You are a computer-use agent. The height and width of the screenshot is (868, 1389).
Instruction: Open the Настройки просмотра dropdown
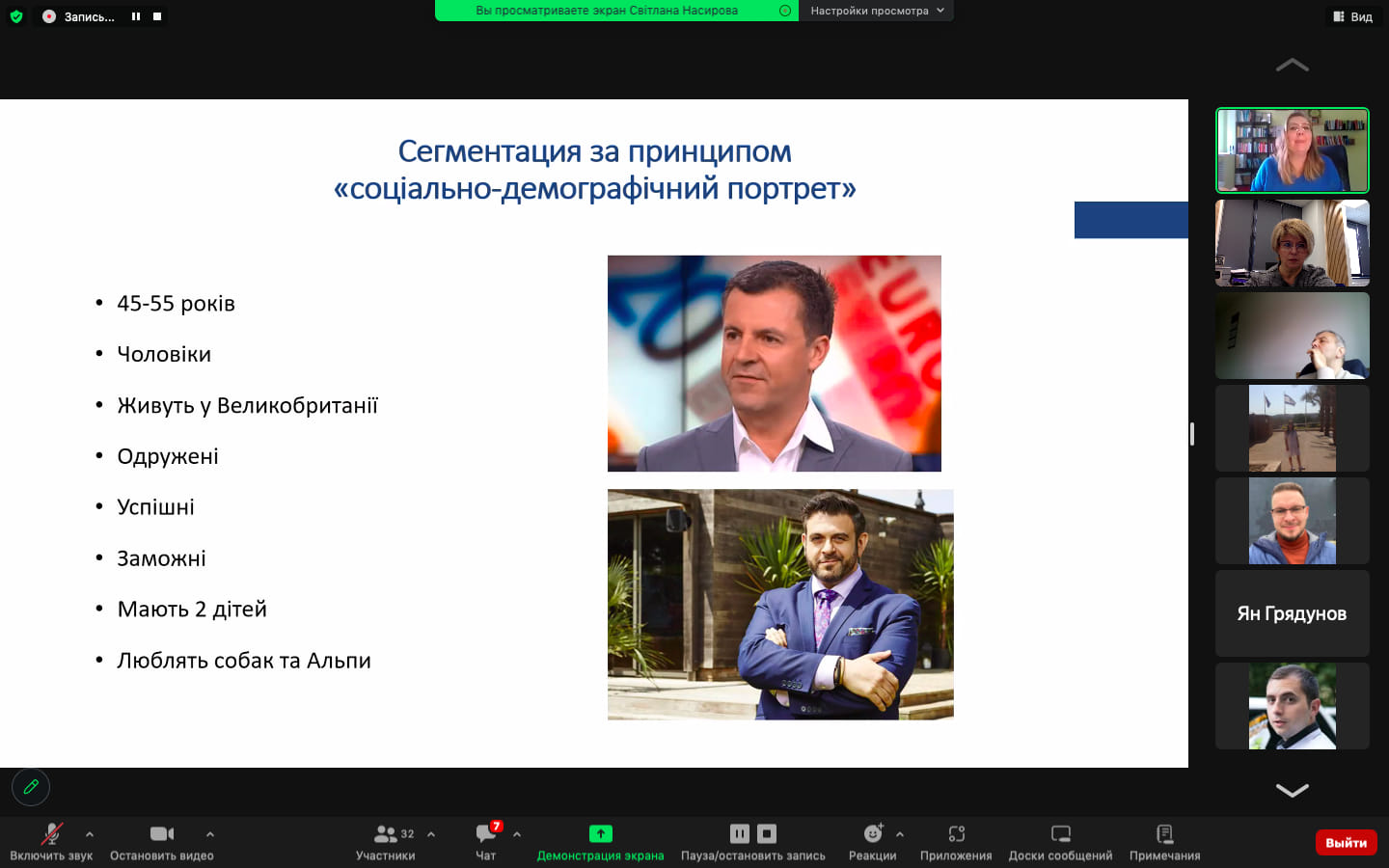[x=877, y=11]
